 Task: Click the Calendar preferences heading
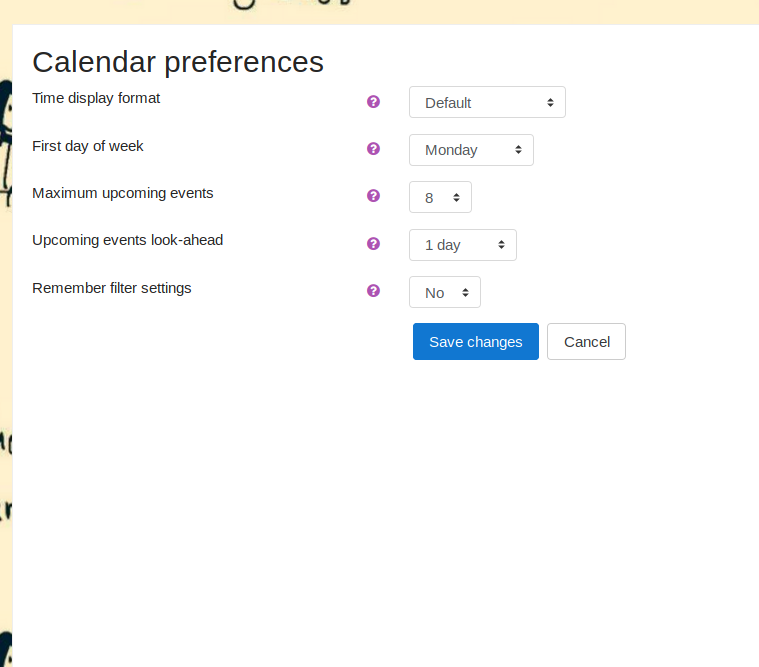coord(178,62)
